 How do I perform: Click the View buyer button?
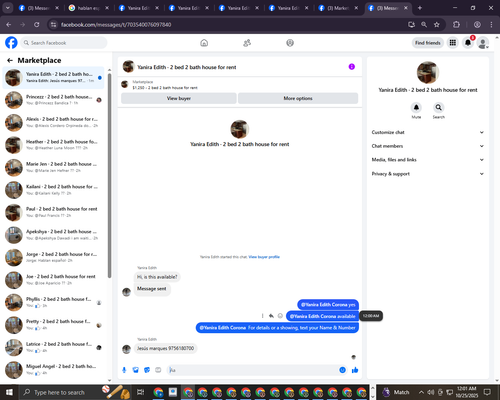[x=179, y=98]
